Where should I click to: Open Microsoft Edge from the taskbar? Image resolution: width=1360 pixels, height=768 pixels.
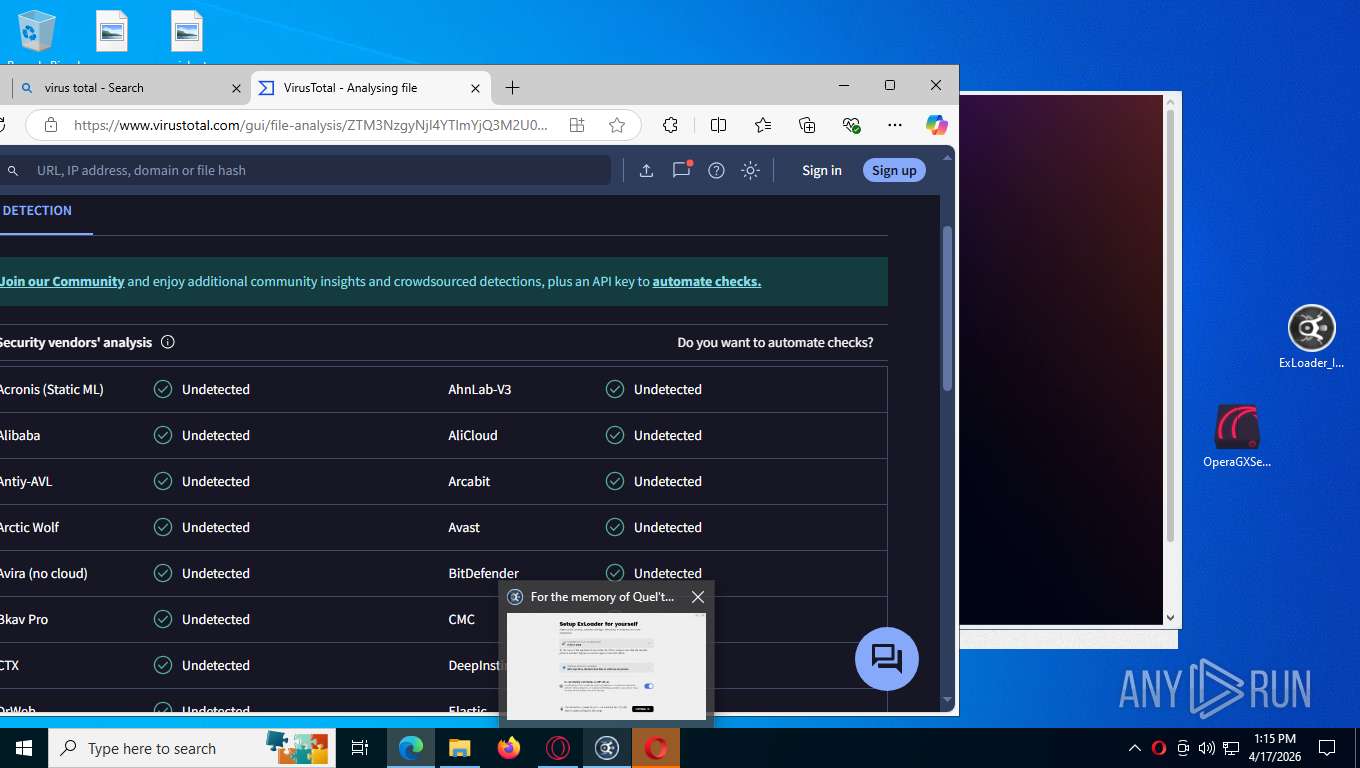tap(410, 748)
